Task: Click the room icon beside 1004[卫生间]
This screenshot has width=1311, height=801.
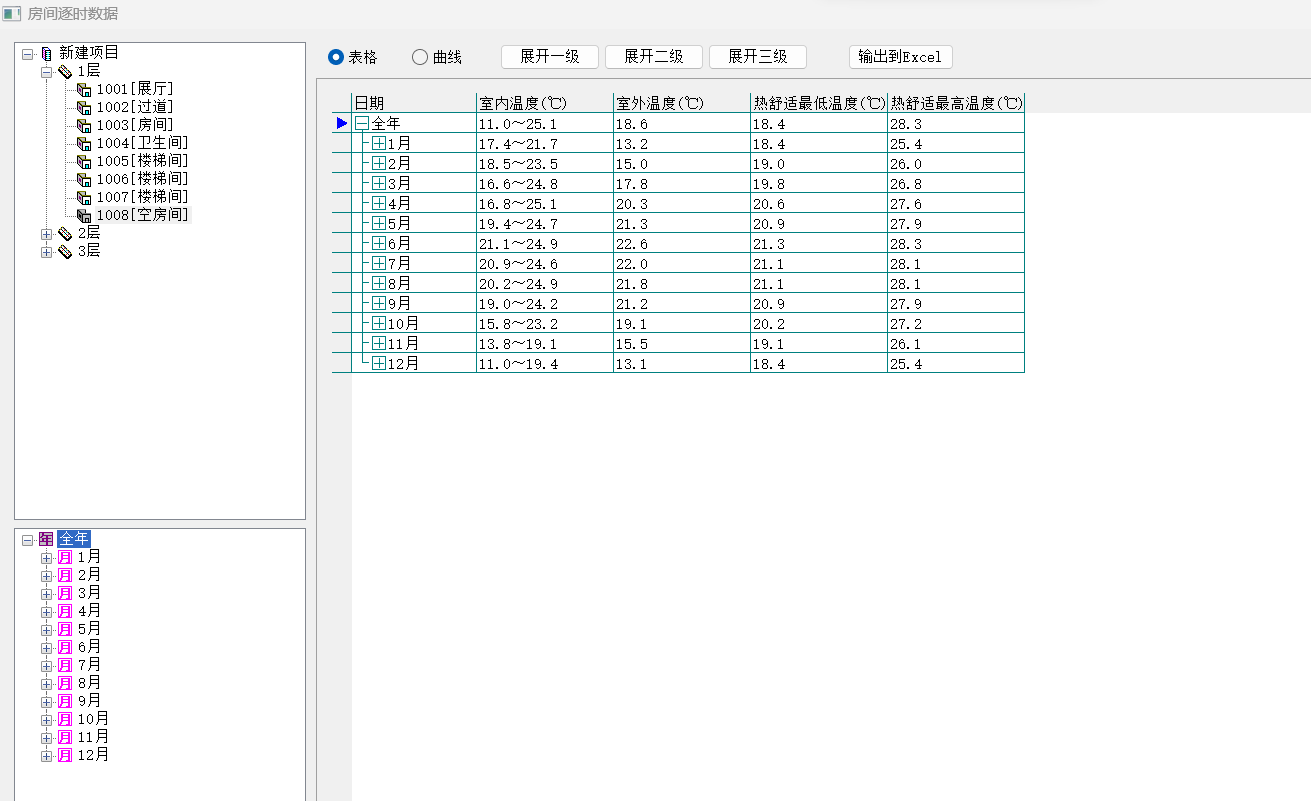Action: 84,143
